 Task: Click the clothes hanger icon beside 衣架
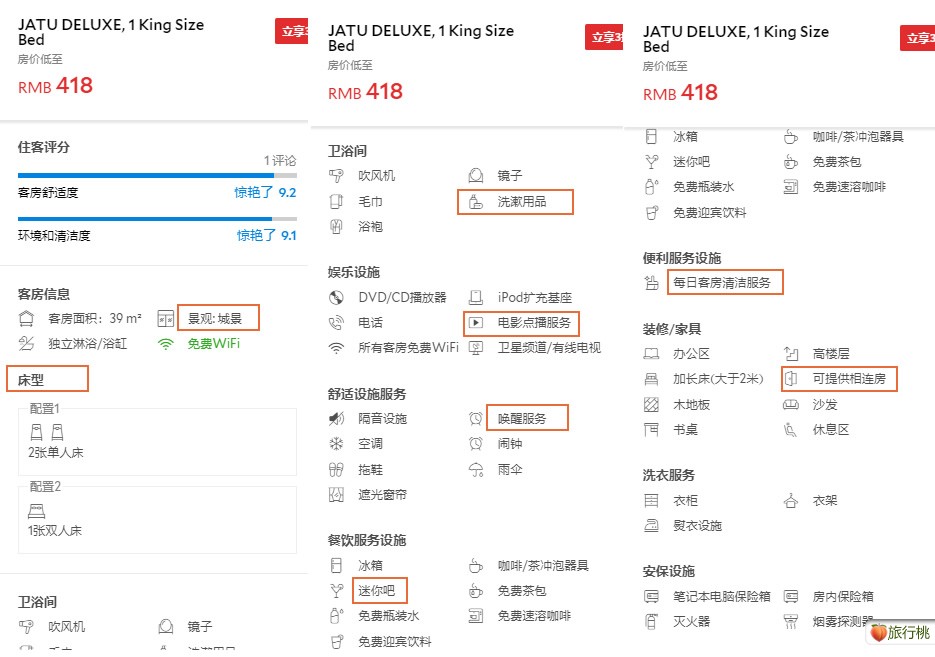[x=791, y=500]
